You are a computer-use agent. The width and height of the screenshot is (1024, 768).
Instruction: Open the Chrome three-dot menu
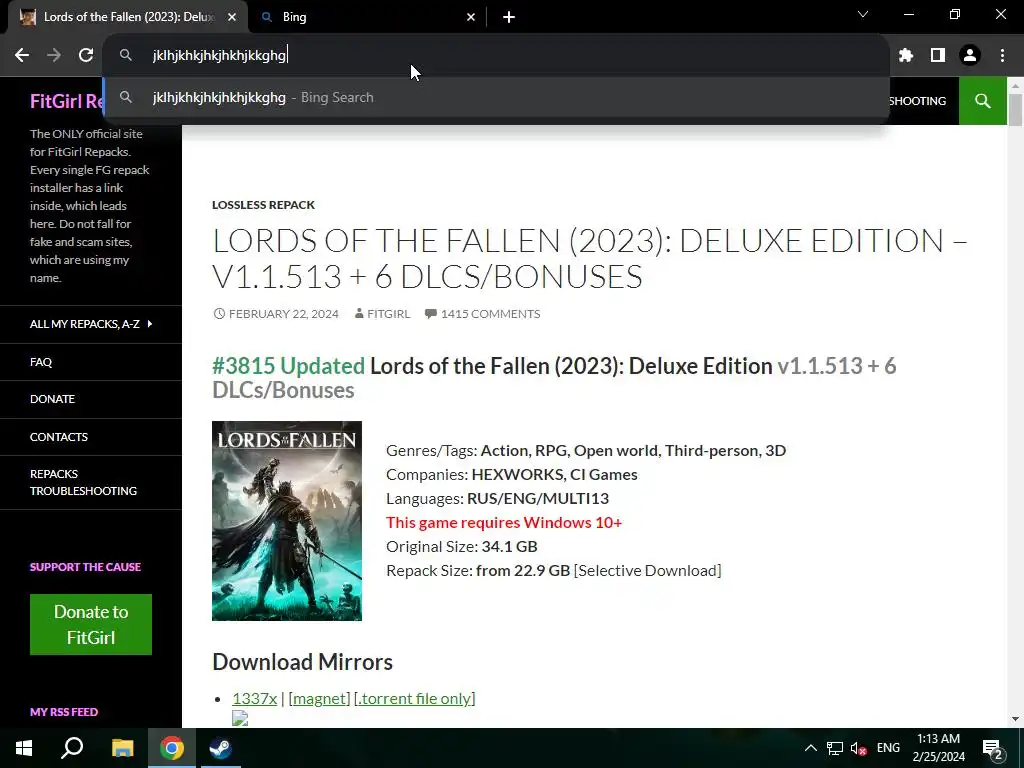click(x=1002, y=55)
